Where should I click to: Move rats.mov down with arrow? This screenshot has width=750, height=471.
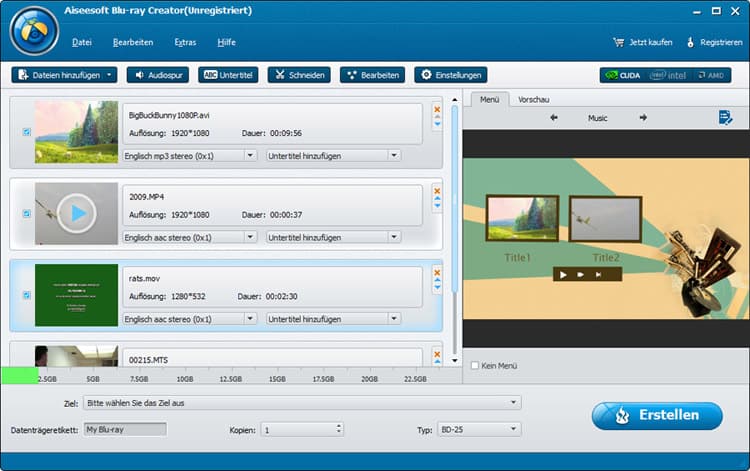[x=437, y=287]
